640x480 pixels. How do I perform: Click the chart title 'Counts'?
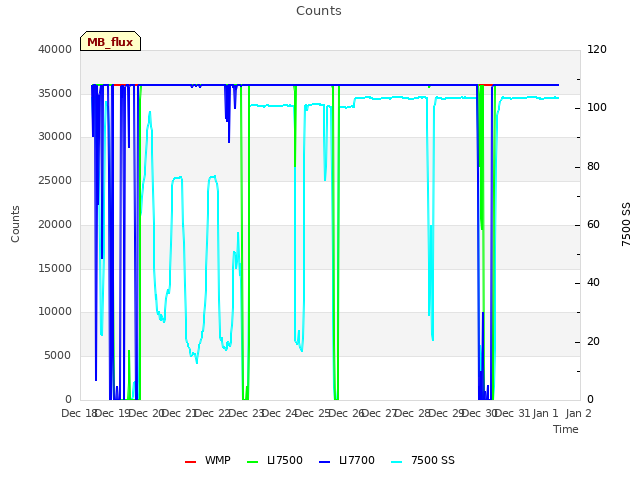tap(319, 11)
